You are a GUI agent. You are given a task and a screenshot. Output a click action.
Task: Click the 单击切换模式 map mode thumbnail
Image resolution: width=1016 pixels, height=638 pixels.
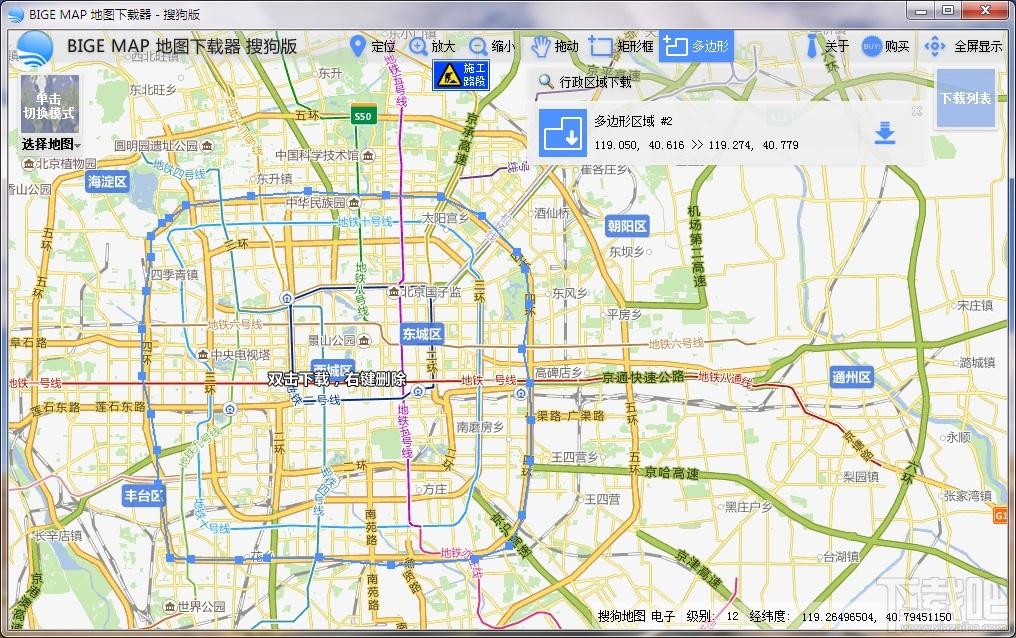coord(50,106)
